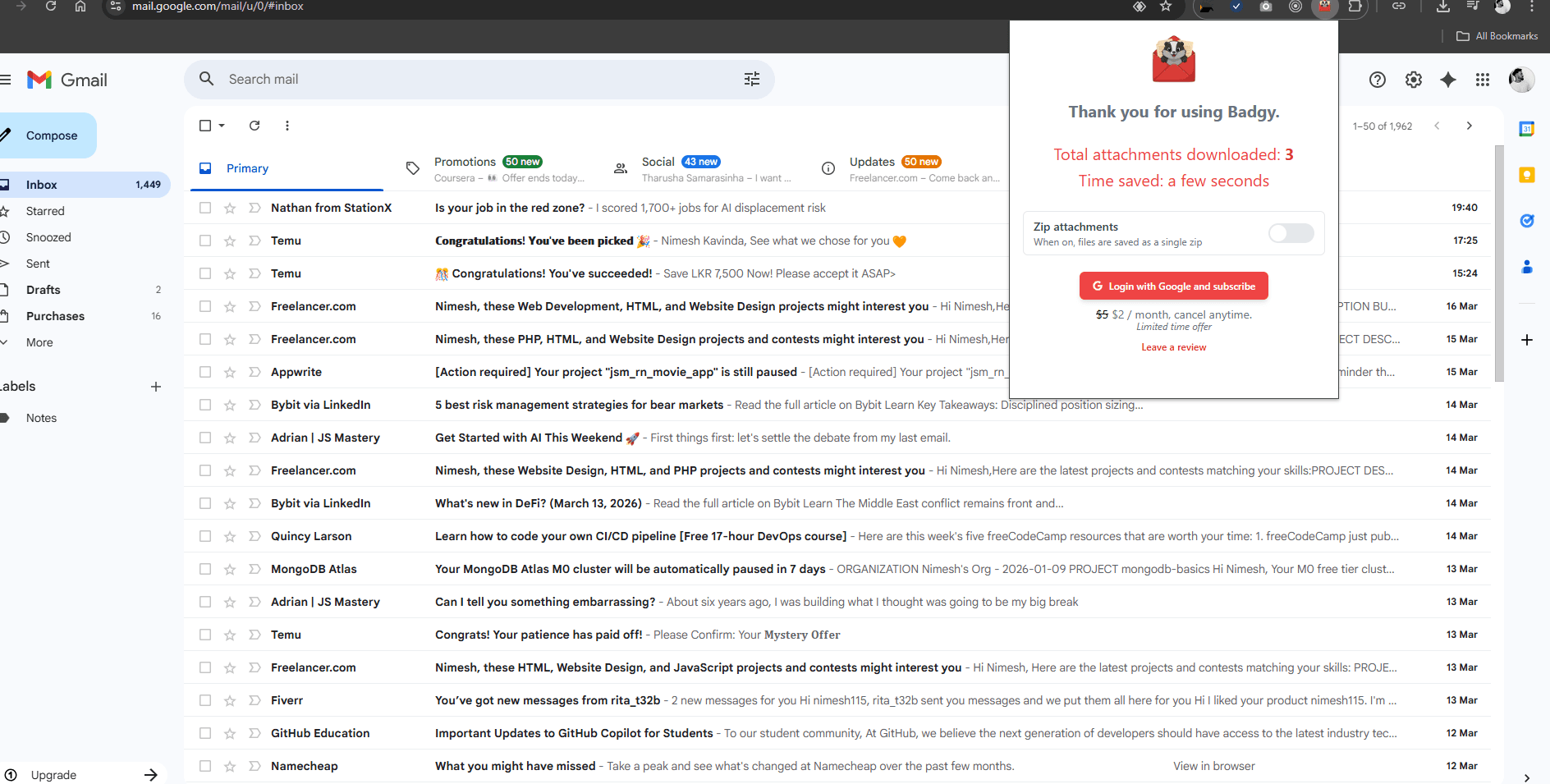Image resolution: width=1550 pixels, height=784 pixels.
Task: Go to next page of emails
Action: (1470, 126)
